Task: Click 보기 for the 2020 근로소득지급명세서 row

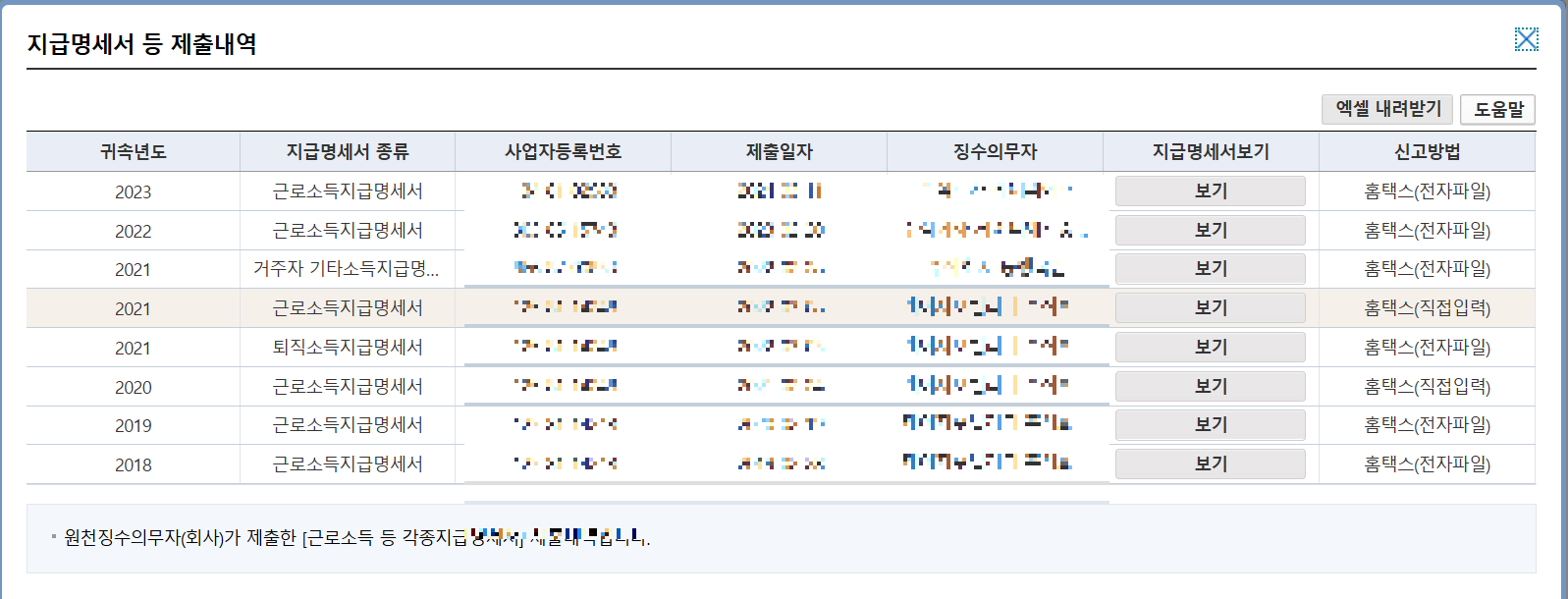Action: (1210, 386)
